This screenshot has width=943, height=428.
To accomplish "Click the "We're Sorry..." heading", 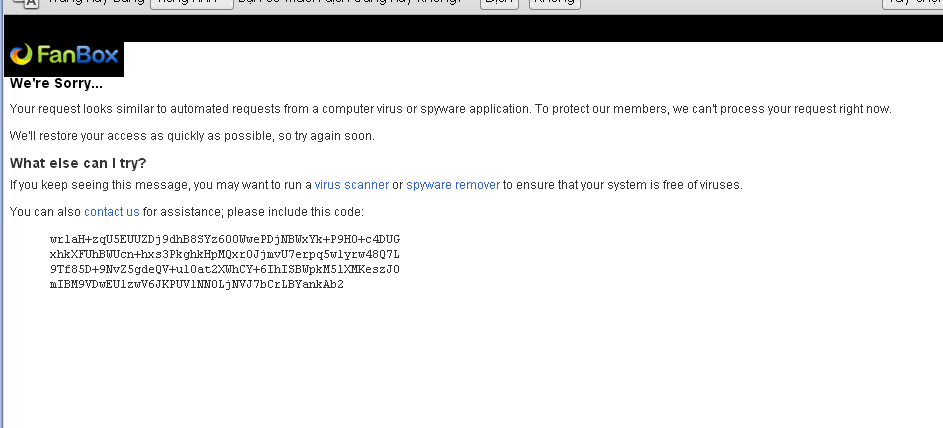I will (57, 84).
